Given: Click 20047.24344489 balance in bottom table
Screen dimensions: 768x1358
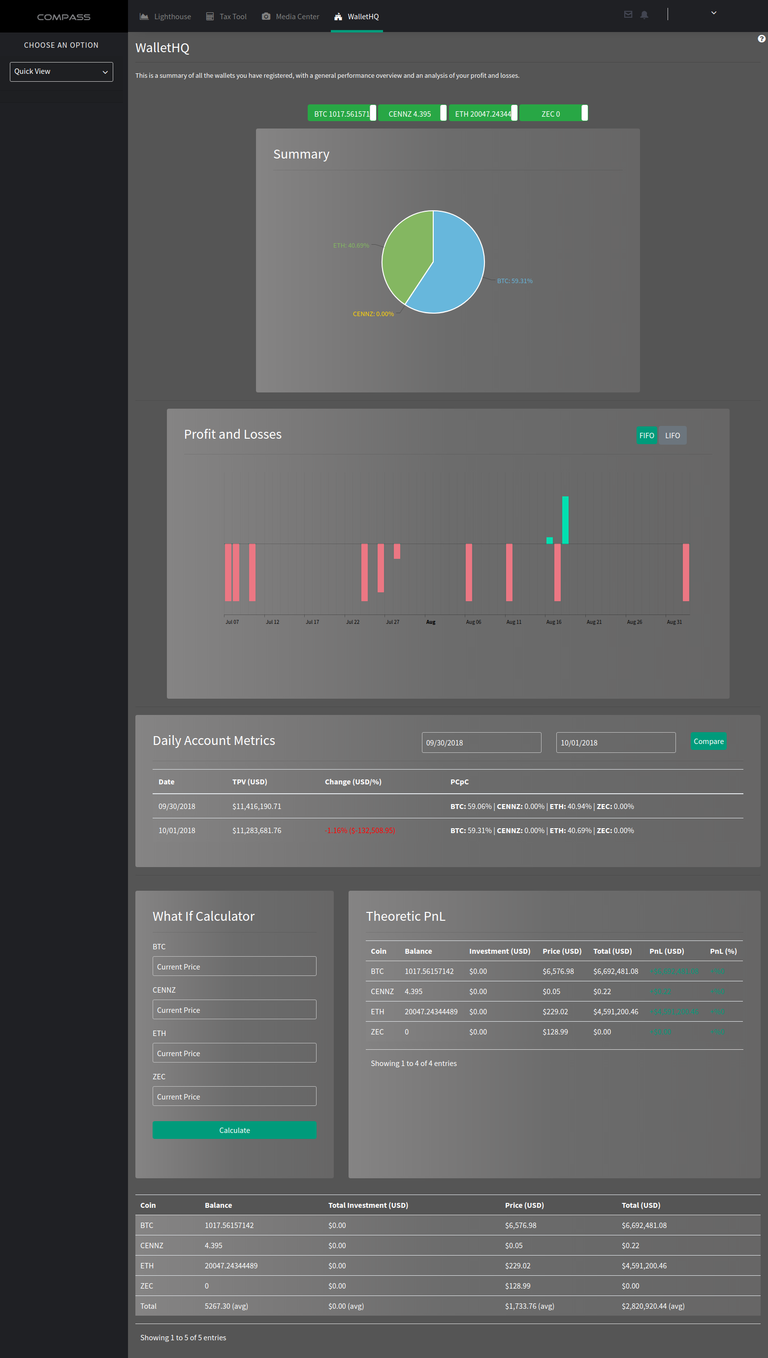Looking at the screenshot, I should (x=231, y=1265).
